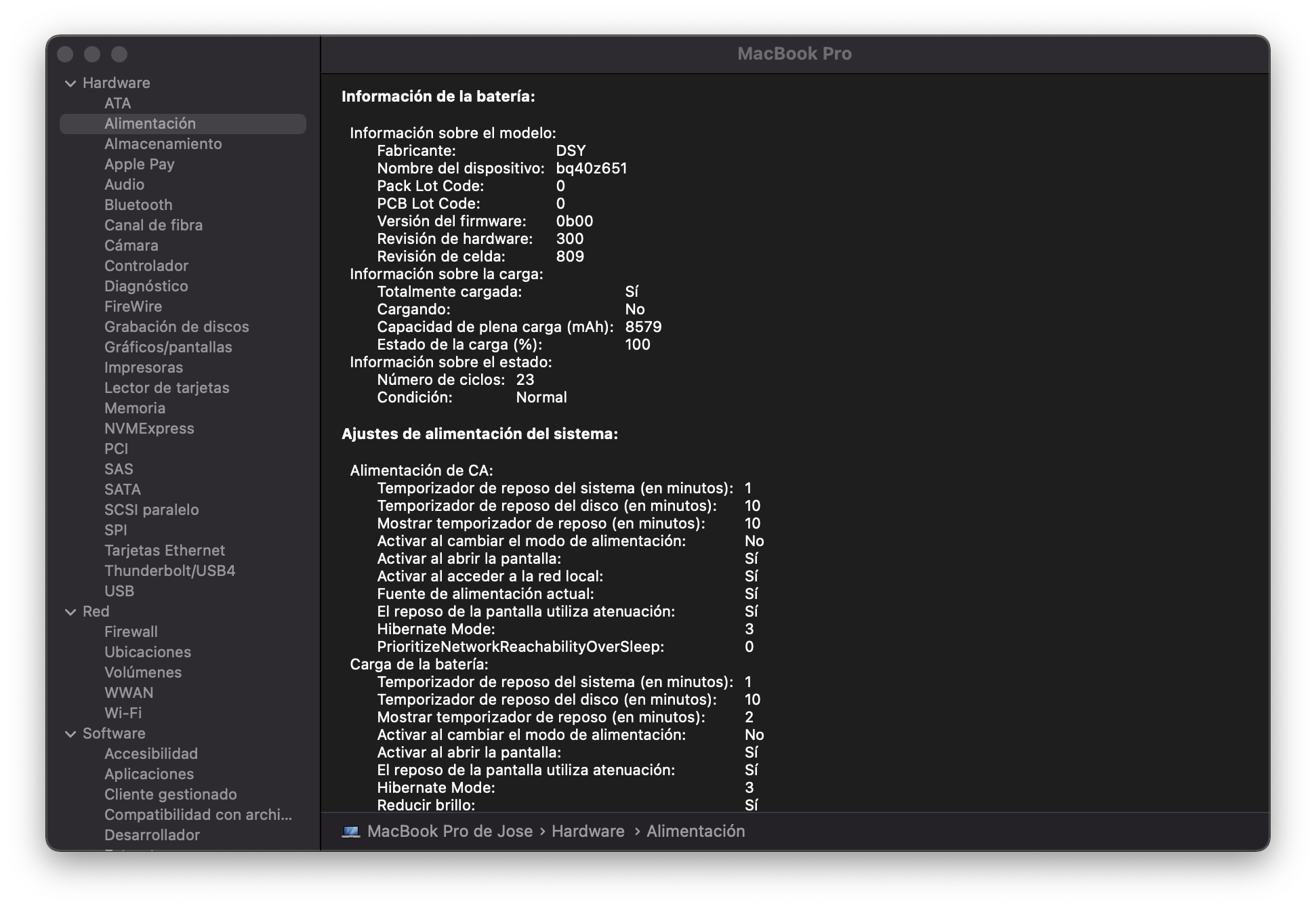Open Accesibilidad under Software
The width and height of the screenshot is (1316, 908).
click(150, 754)
